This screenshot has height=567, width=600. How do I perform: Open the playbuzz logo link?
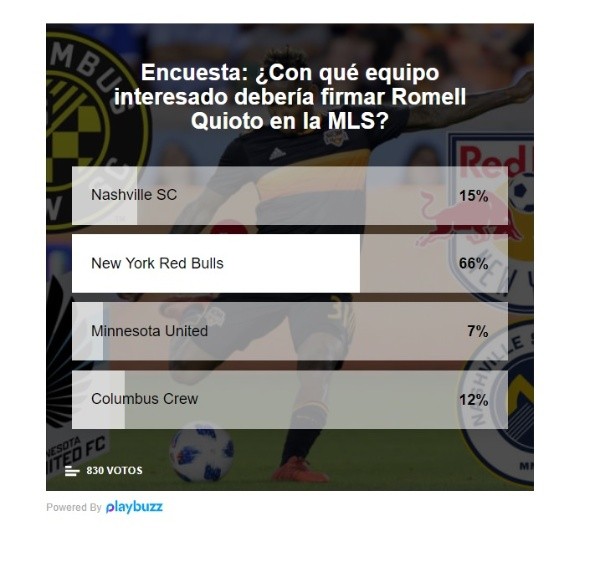pos(134,507)
